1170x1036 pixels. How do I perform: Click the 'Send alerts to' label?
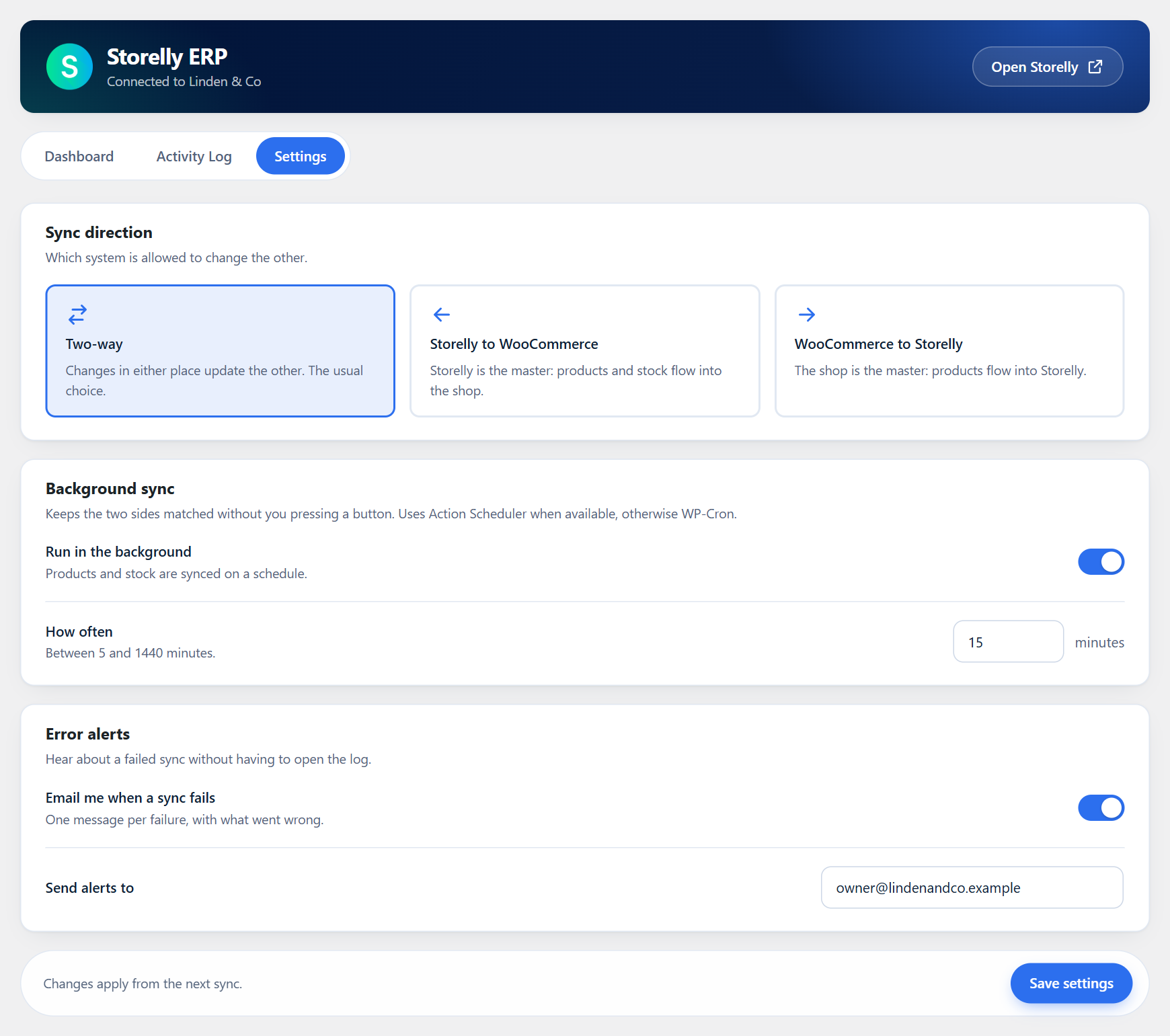click(x=90, y=888)
